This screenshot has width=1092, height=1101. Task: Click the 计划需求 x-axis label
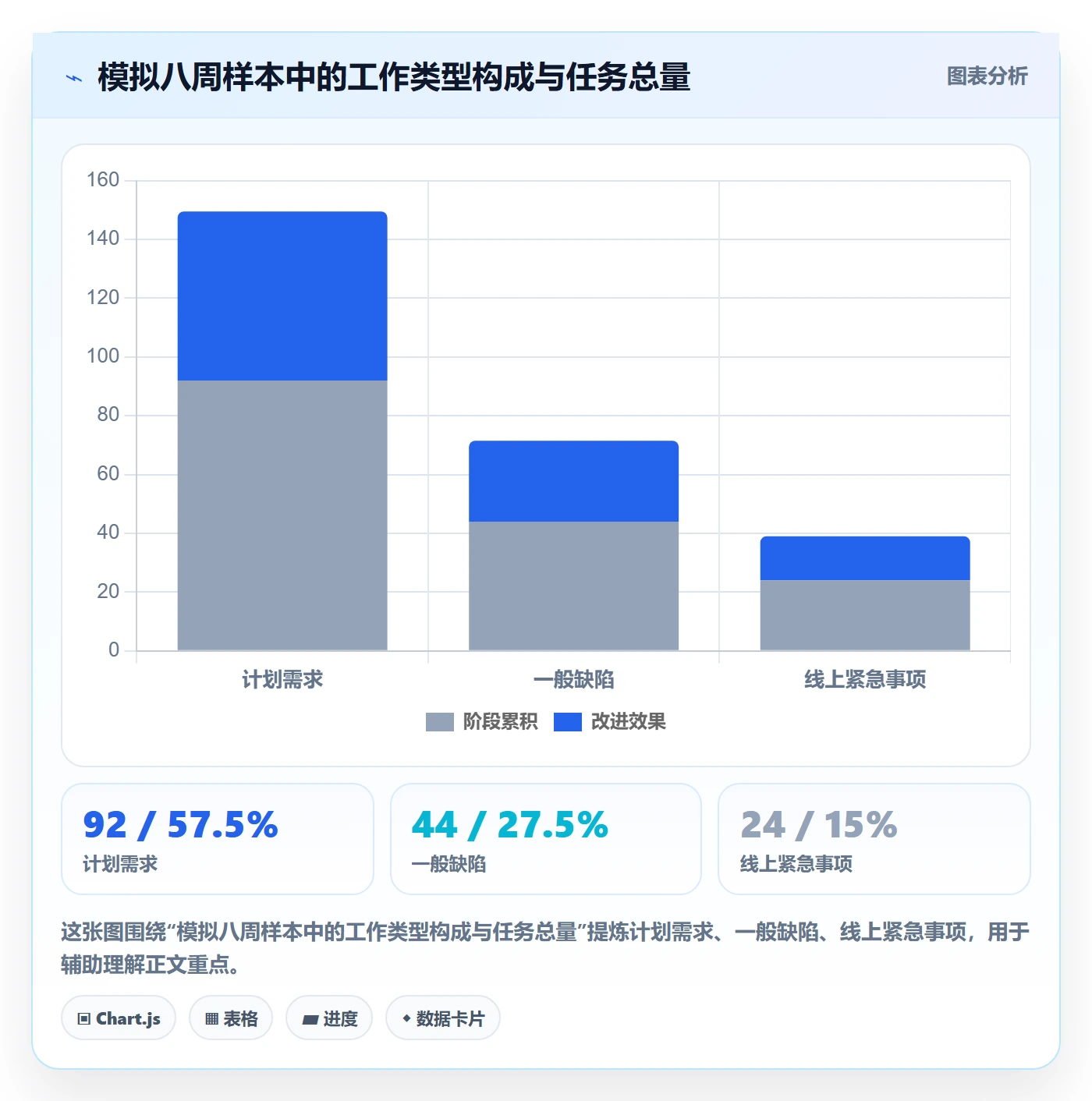coord(282,680)
